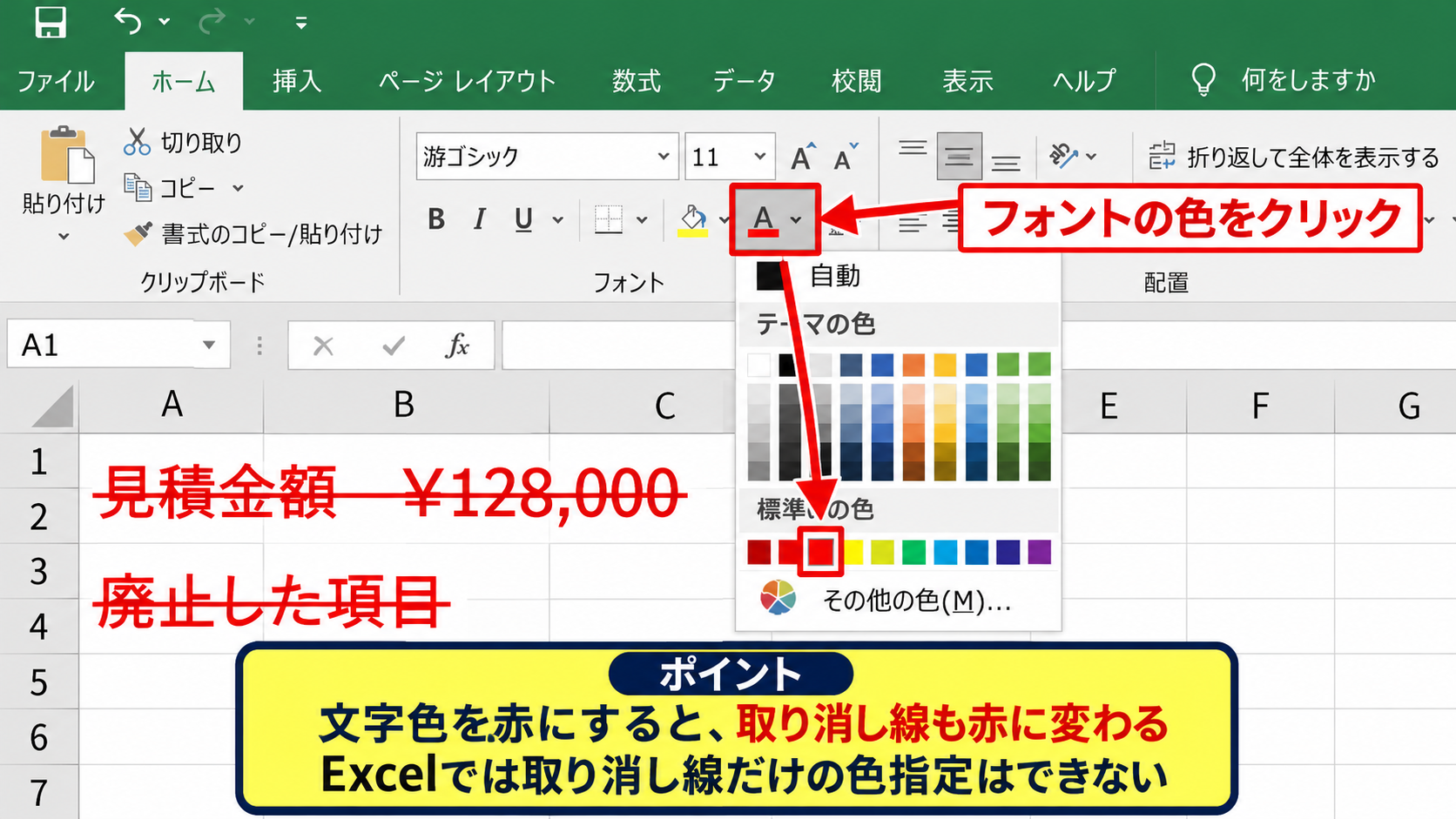Click the Borders icon
Image resolution: width=1456 pixels, height=819 pixels.
608,219
